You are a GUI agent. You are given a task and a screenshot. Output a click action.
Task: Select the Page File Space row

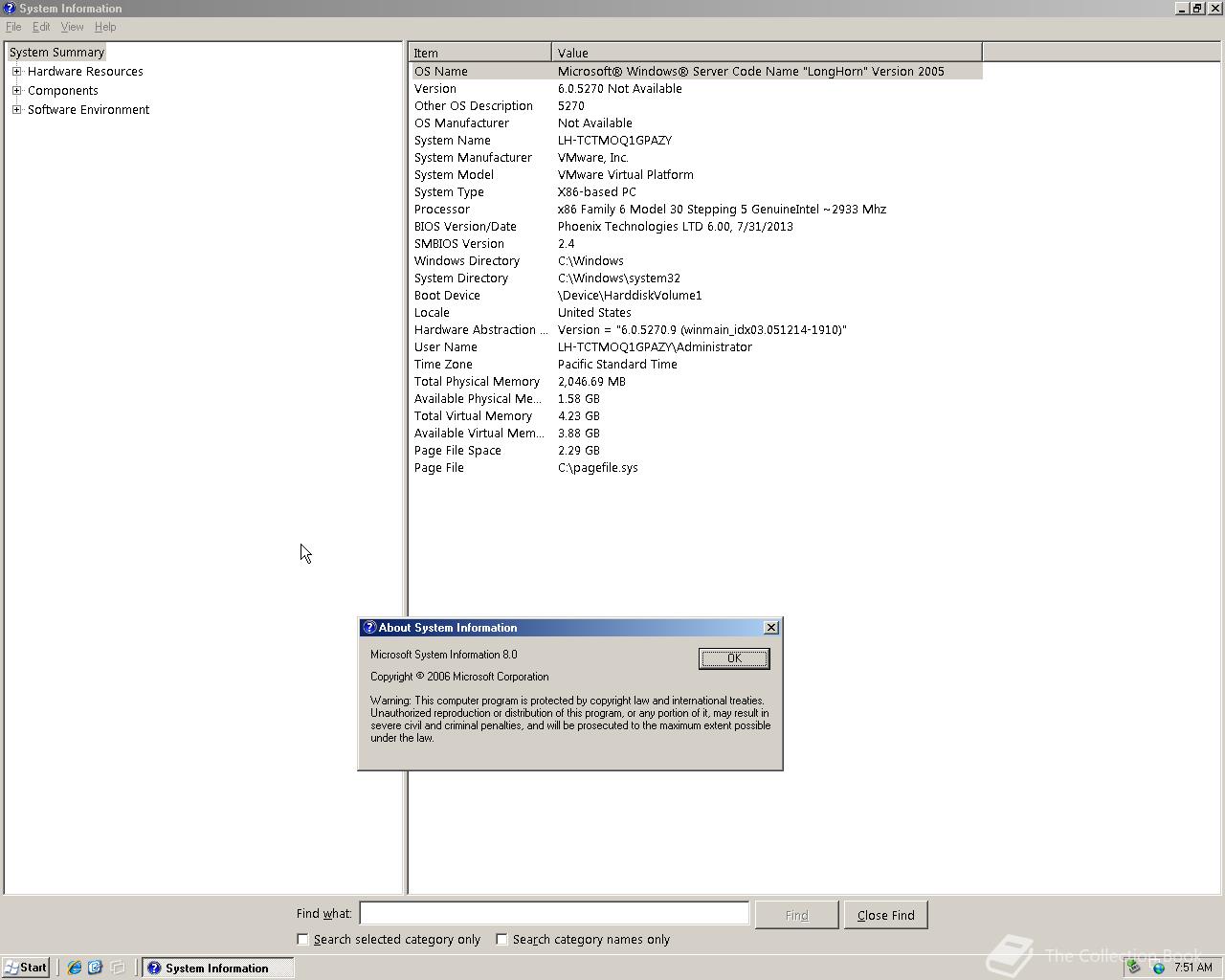click(697, 451)
